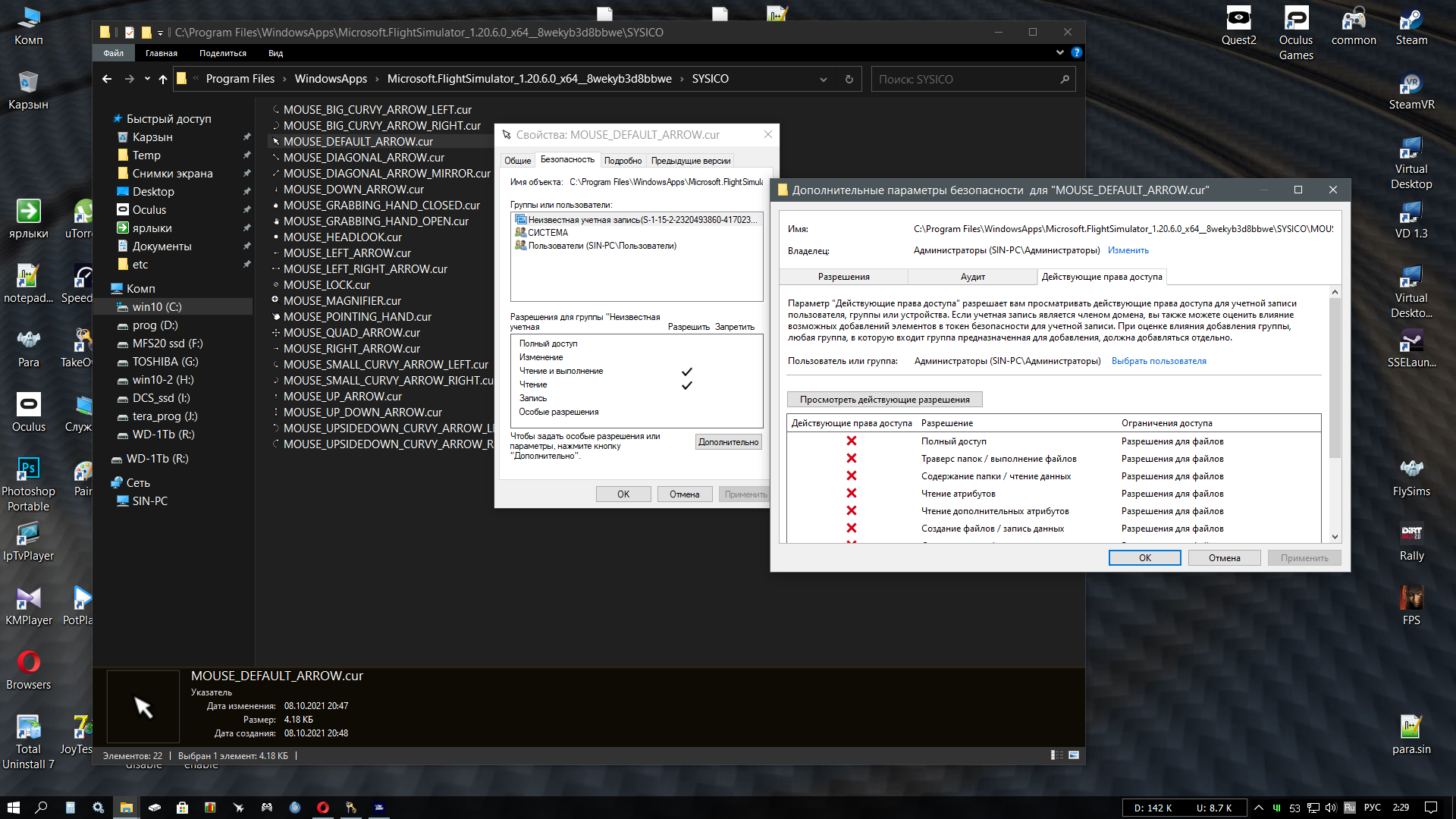Open recent locations dropdown arrow

(x=147, y=79)
